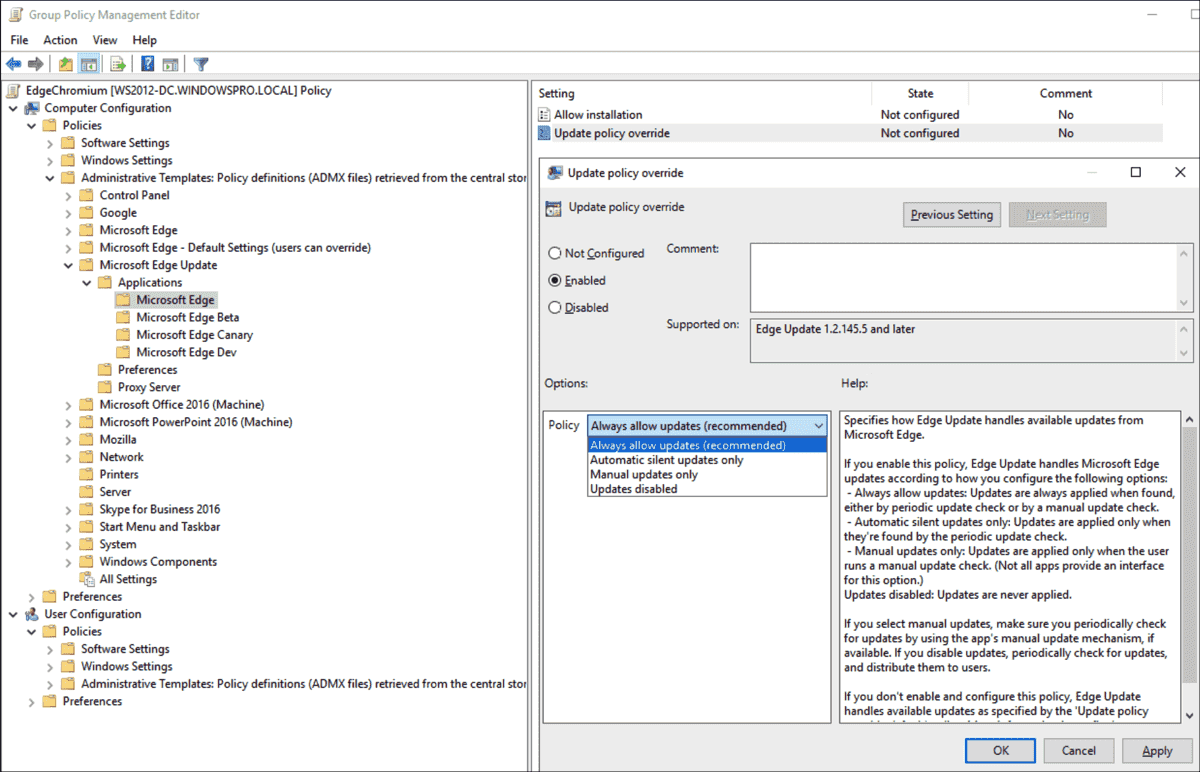Choose Always allow updates (recommended) option
The image size is (1200, 772).
pyautogui.click(x=707, y=445)
